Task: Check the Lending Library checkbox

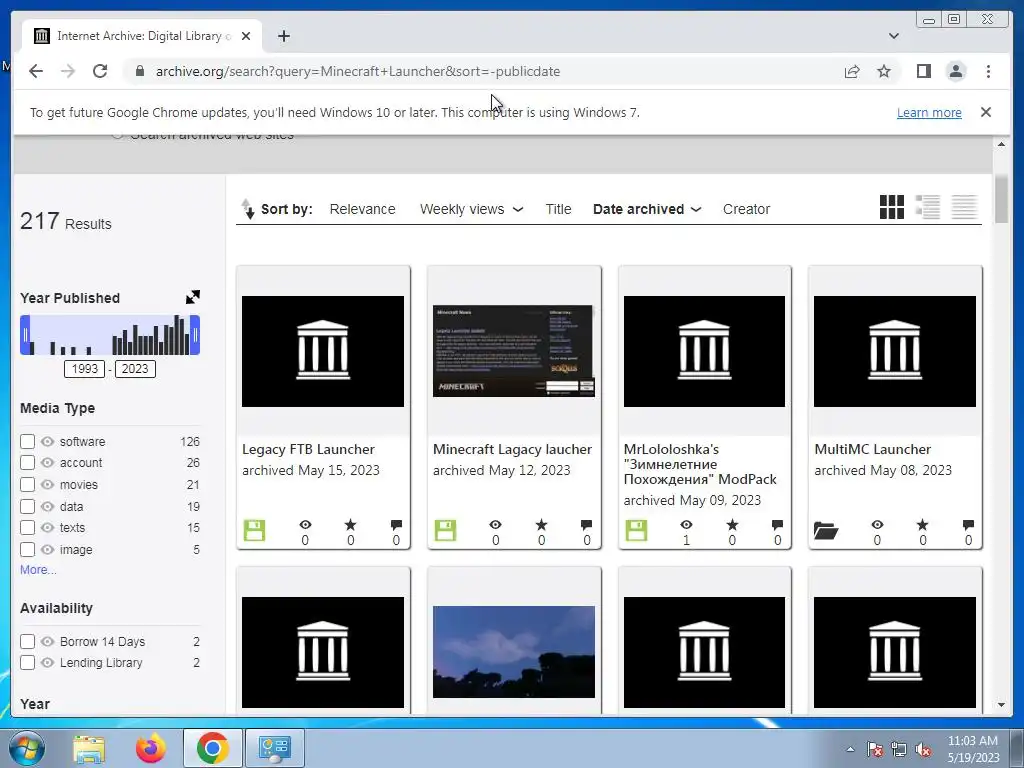Action: tap(27, 662)
